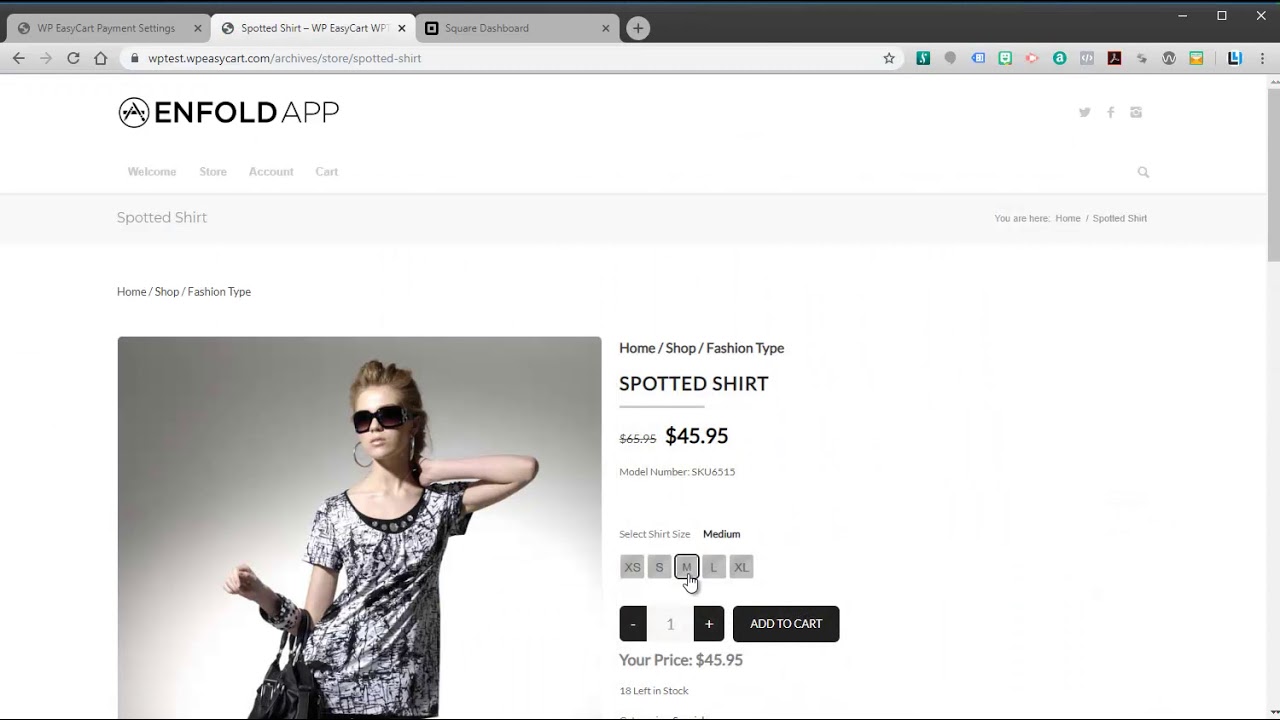The width and height of the screenshot is (1280, 720).
Task: Click the gray speech bubble extension icon
Action: pos(951,58)
